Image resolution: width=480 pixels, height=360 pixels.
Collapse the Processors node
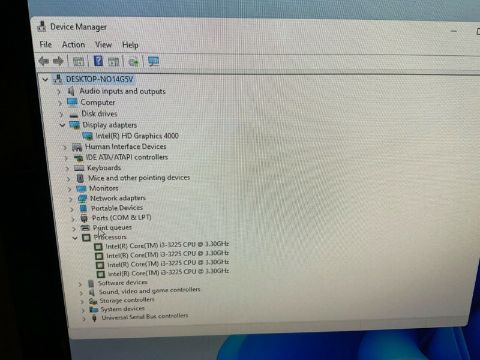(75, 238)
